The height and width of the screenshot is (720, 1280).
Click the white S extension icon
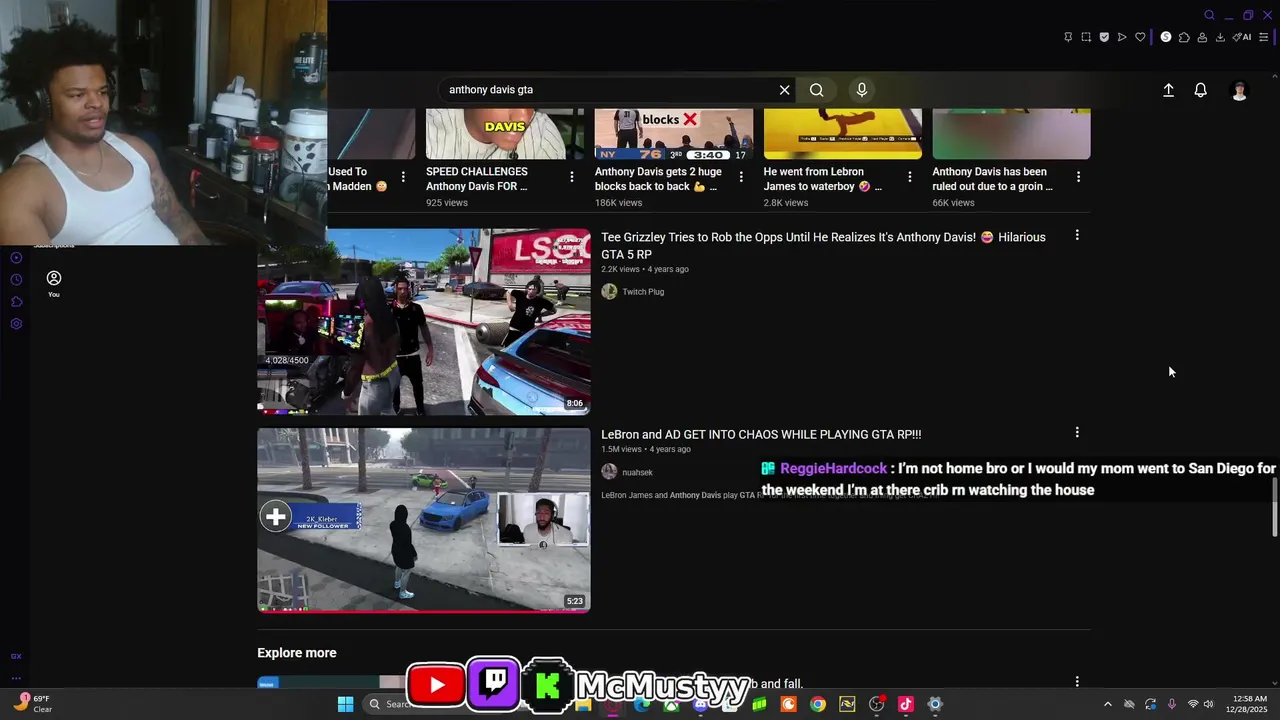click(x=1166, y=37)
